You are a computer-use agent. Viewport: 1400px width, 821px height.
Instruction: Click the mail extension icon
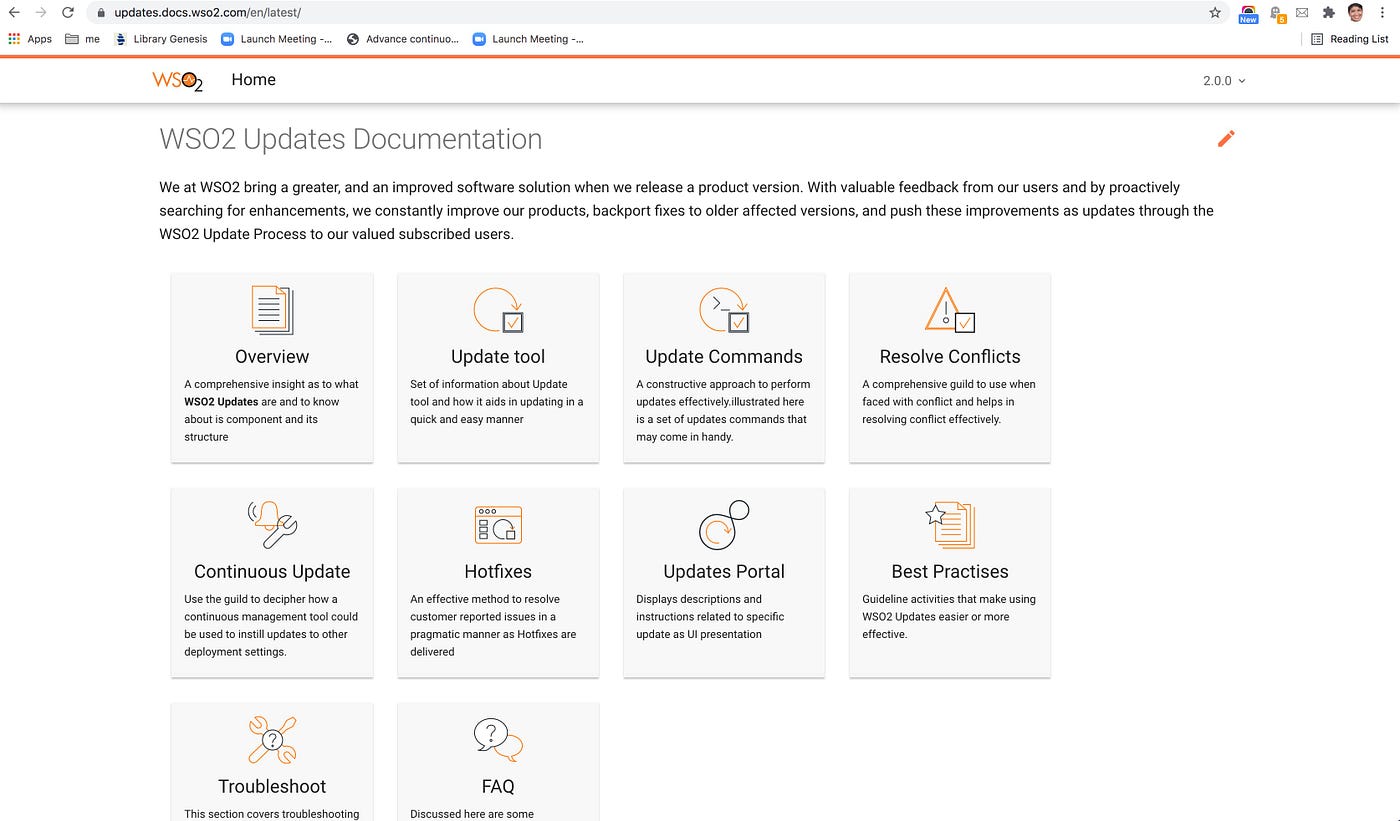[1302, 13]
